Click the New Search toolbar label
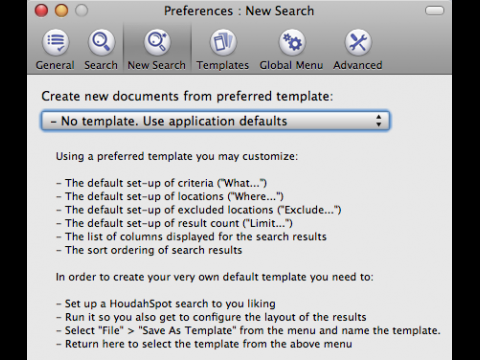This screenshot has width=480, height=360. (157, 65)
